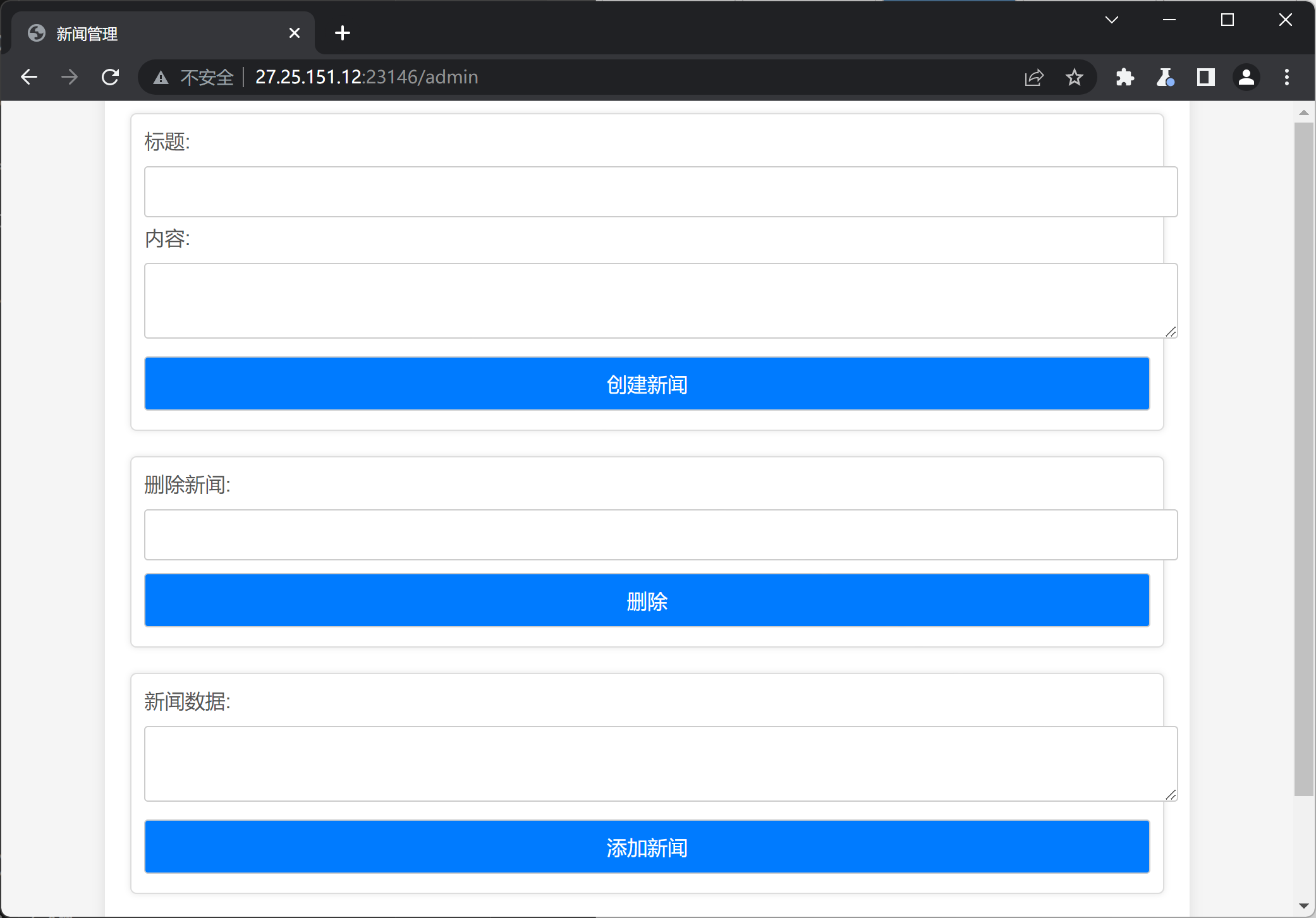
Task: Open the Chrome Labs flask icon
Action: [1165, 78]
